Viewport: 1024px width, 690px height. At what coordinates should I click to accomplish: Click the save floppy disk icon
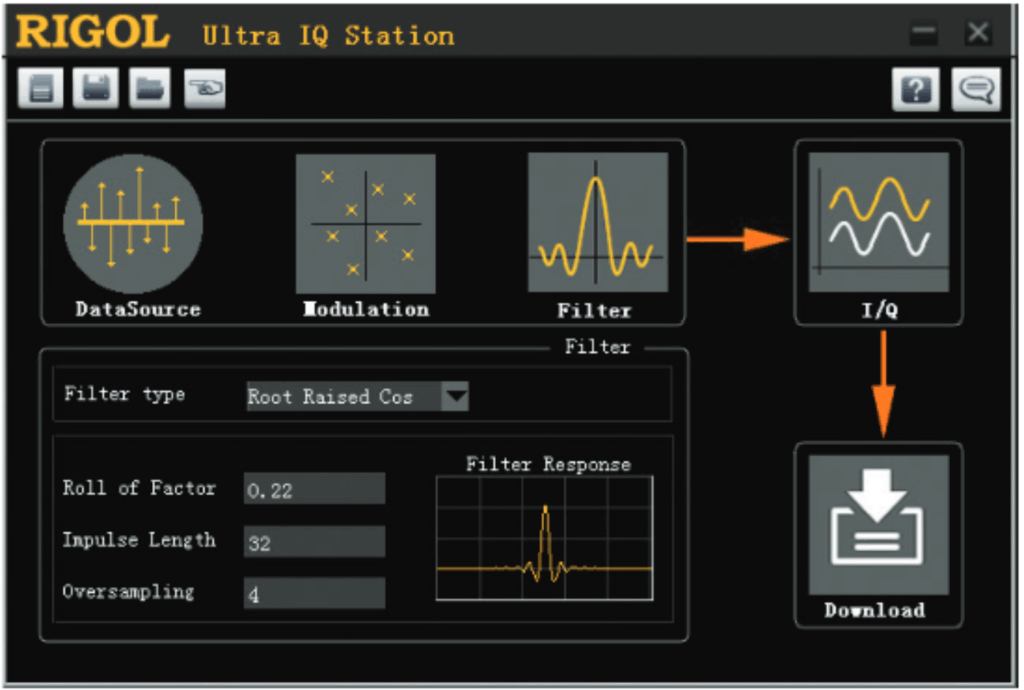95,89
